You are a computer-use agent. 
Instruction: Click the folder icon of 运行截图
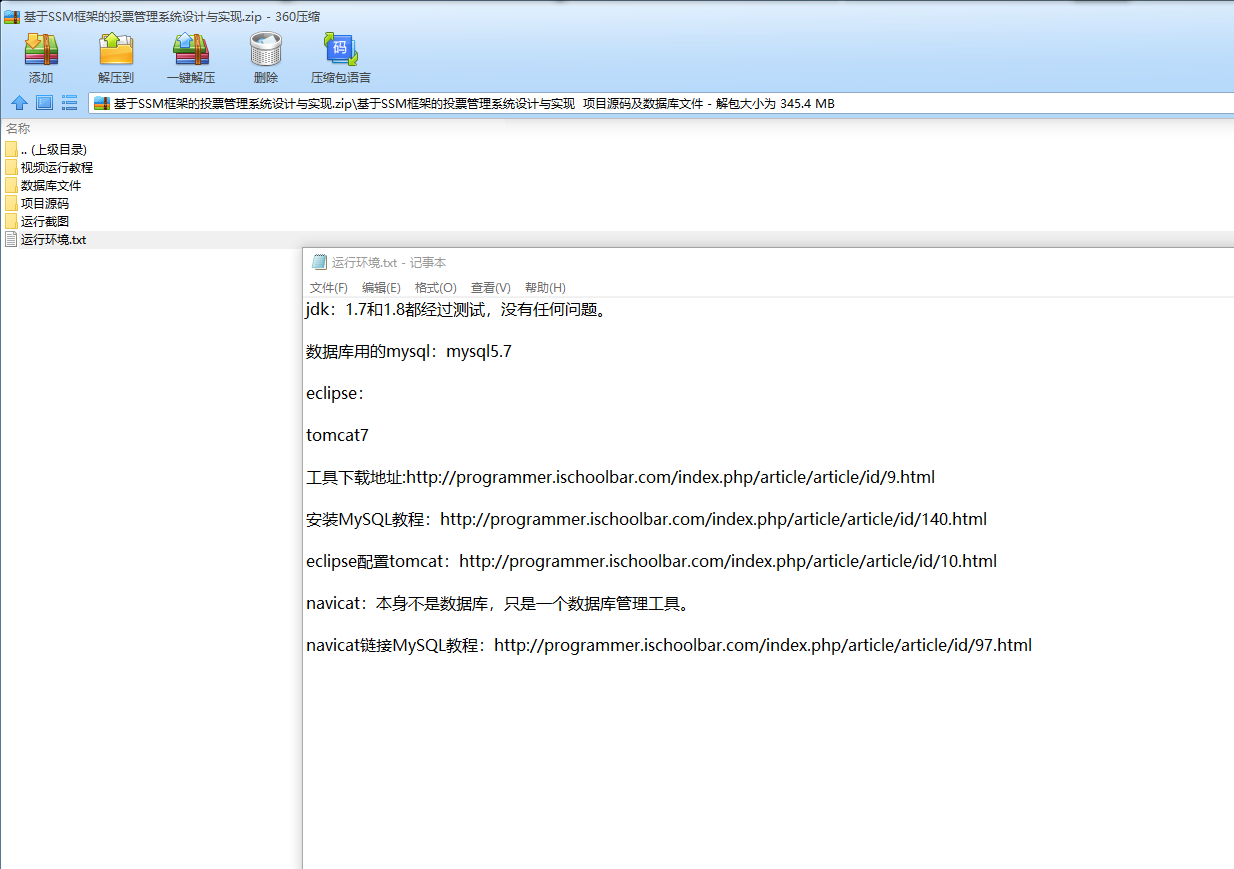pos(11,221)
